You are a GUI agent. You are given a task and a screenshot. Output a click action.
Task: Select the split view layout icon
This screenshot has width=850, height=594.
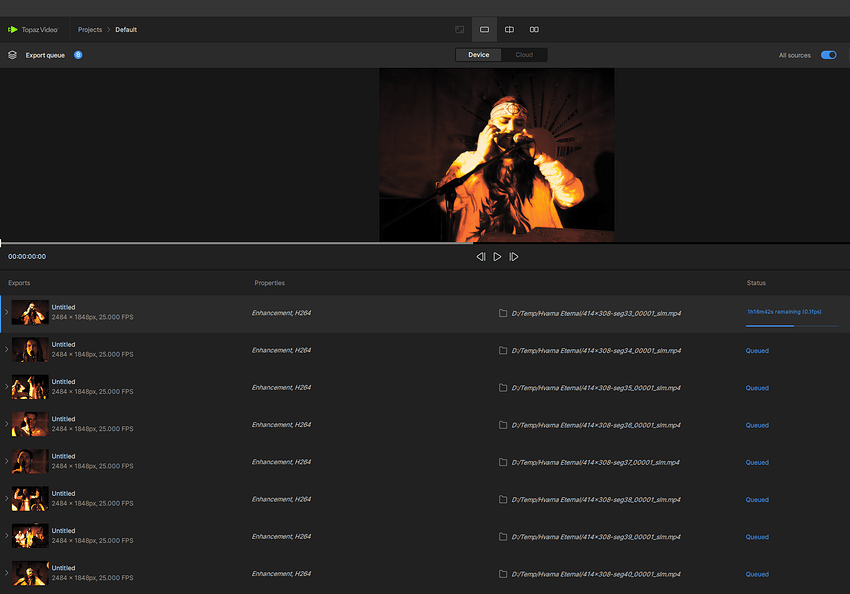point(510,30)
